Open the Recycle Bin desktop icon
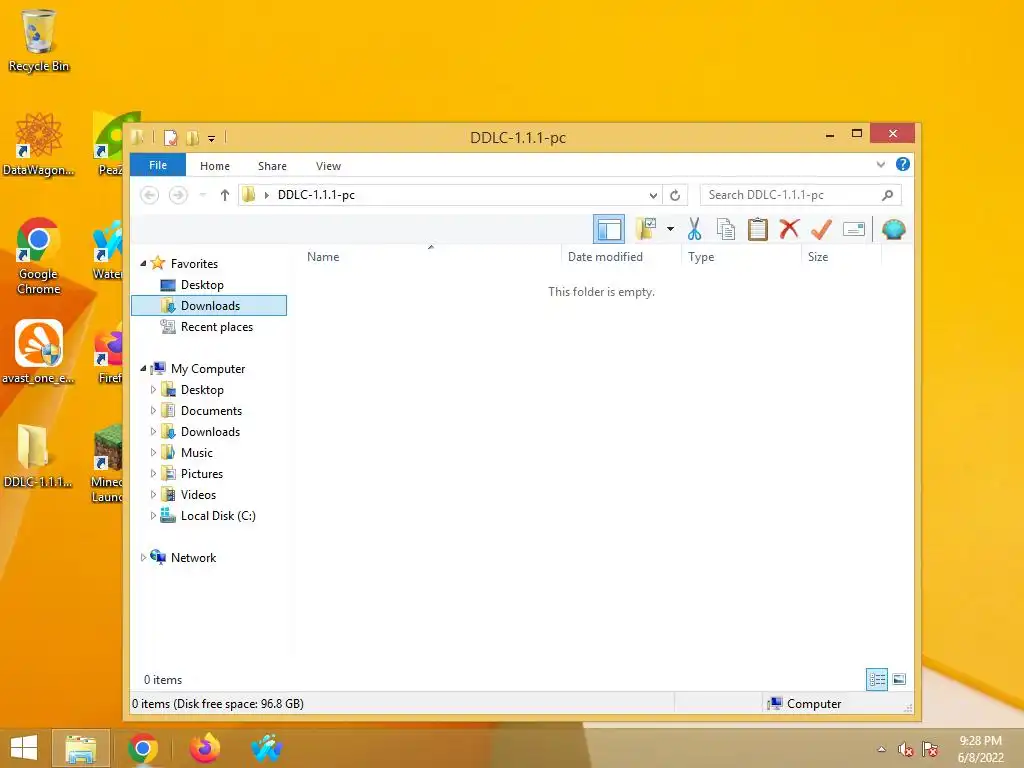Viewport: 1024px width, 768px height. [x=39, y=40]
